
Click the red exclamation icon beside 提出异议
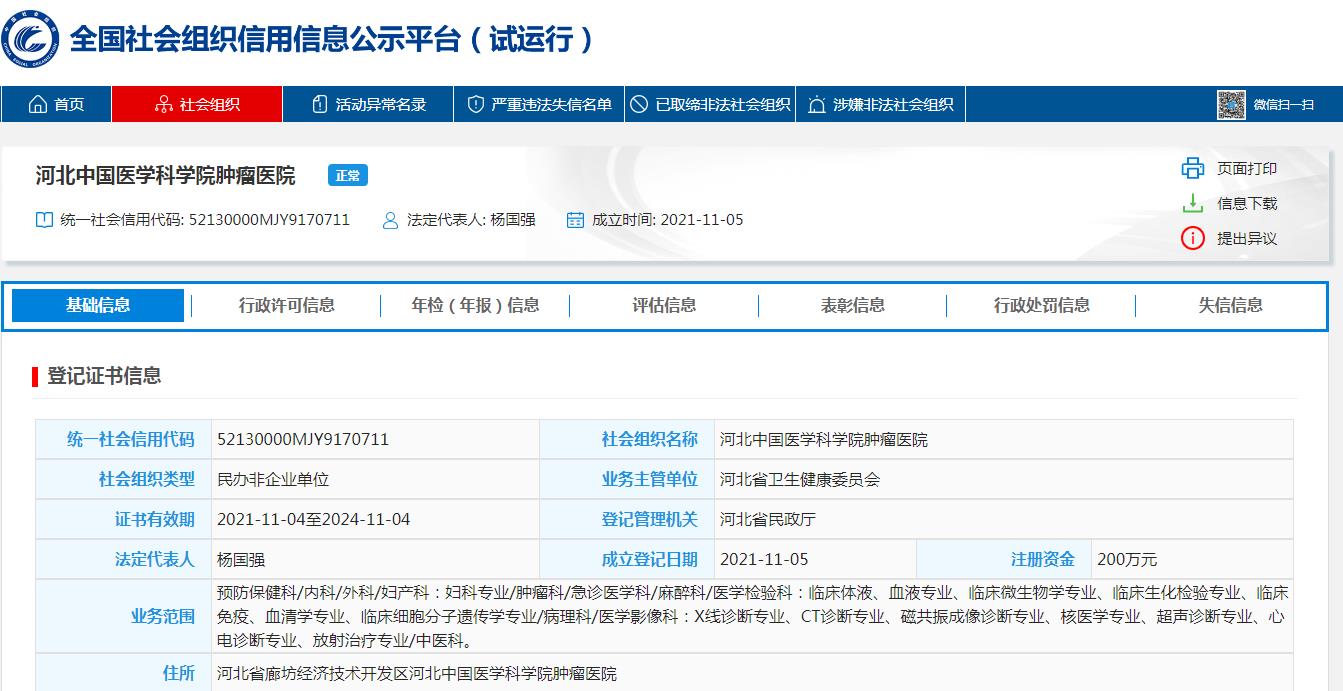(x=1193, y=238)
